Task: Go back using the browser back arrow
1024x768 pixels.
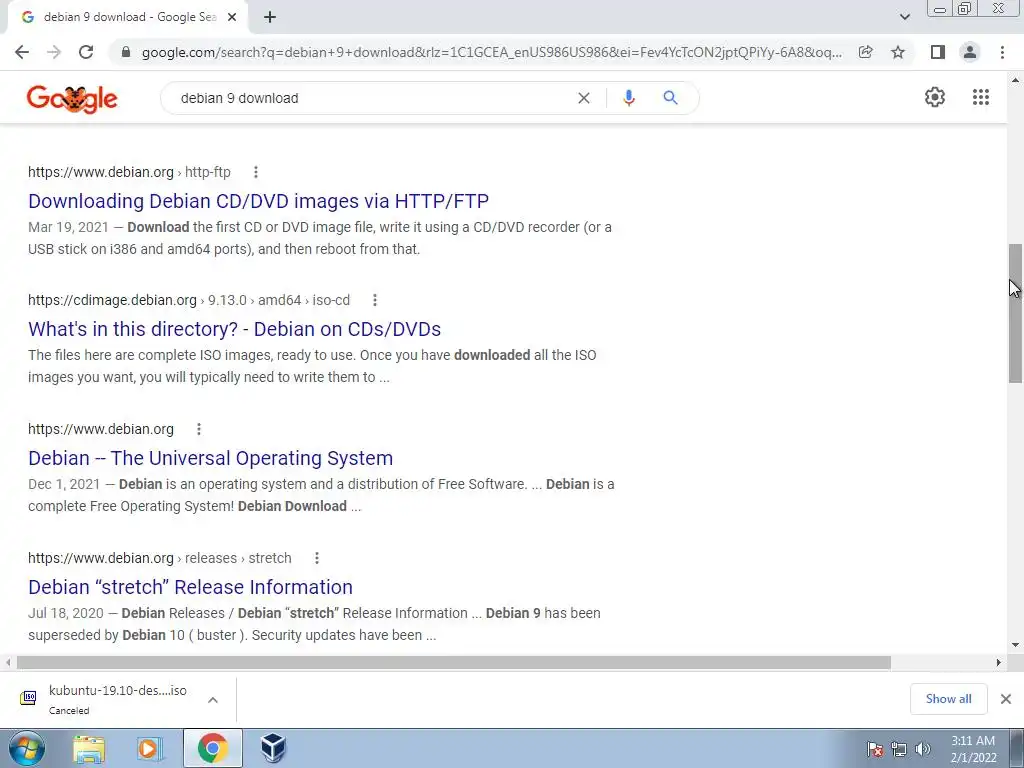Action: point(22,52)
